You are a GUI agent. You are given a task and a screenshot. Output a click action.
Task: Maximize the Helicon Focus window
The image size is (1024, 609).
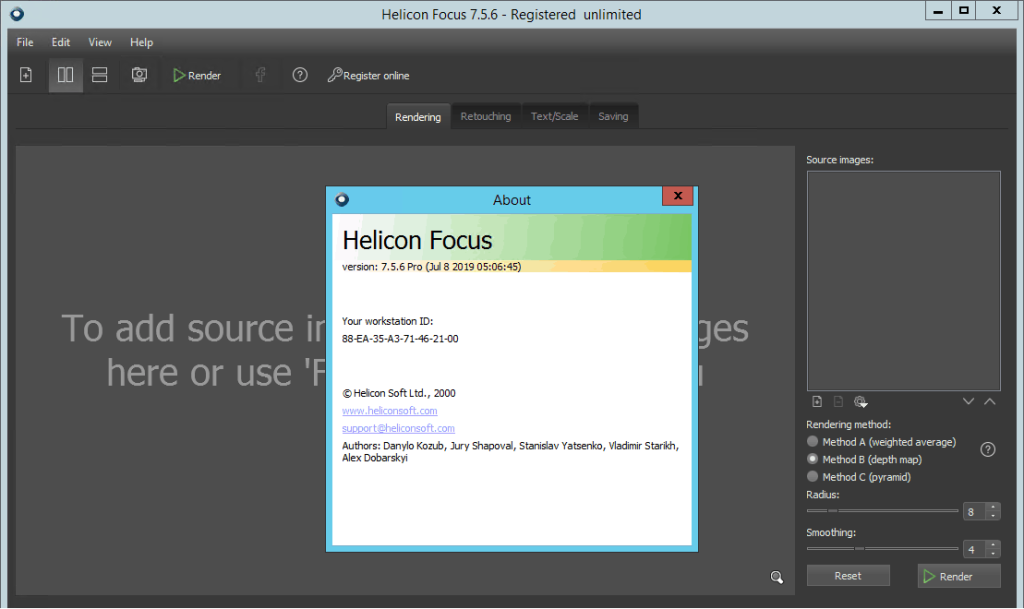tap(964, 11)
